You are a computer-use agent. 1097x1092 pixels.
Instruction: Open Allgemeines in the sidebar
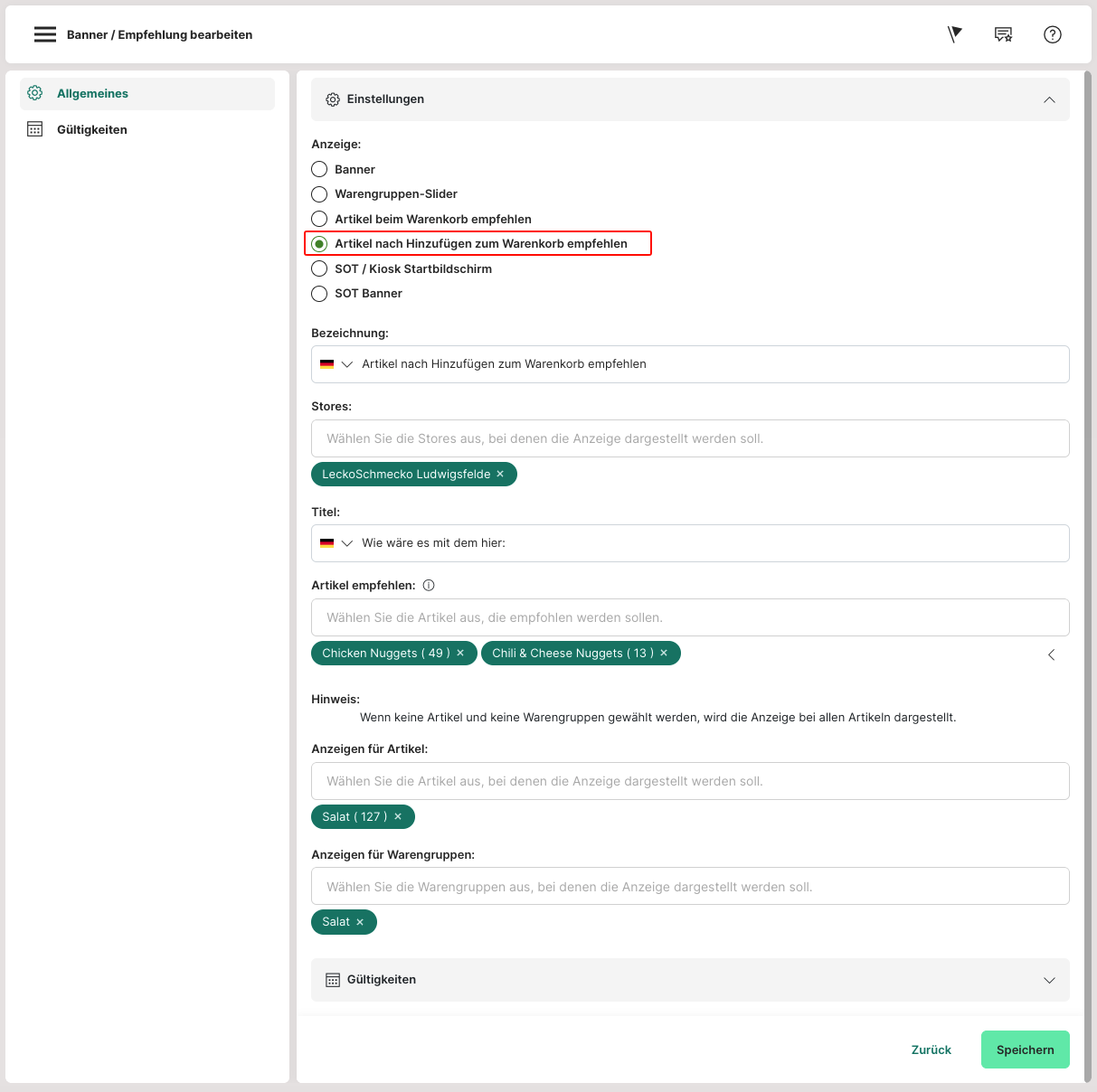pyautogui.click(x=92, y=93)
